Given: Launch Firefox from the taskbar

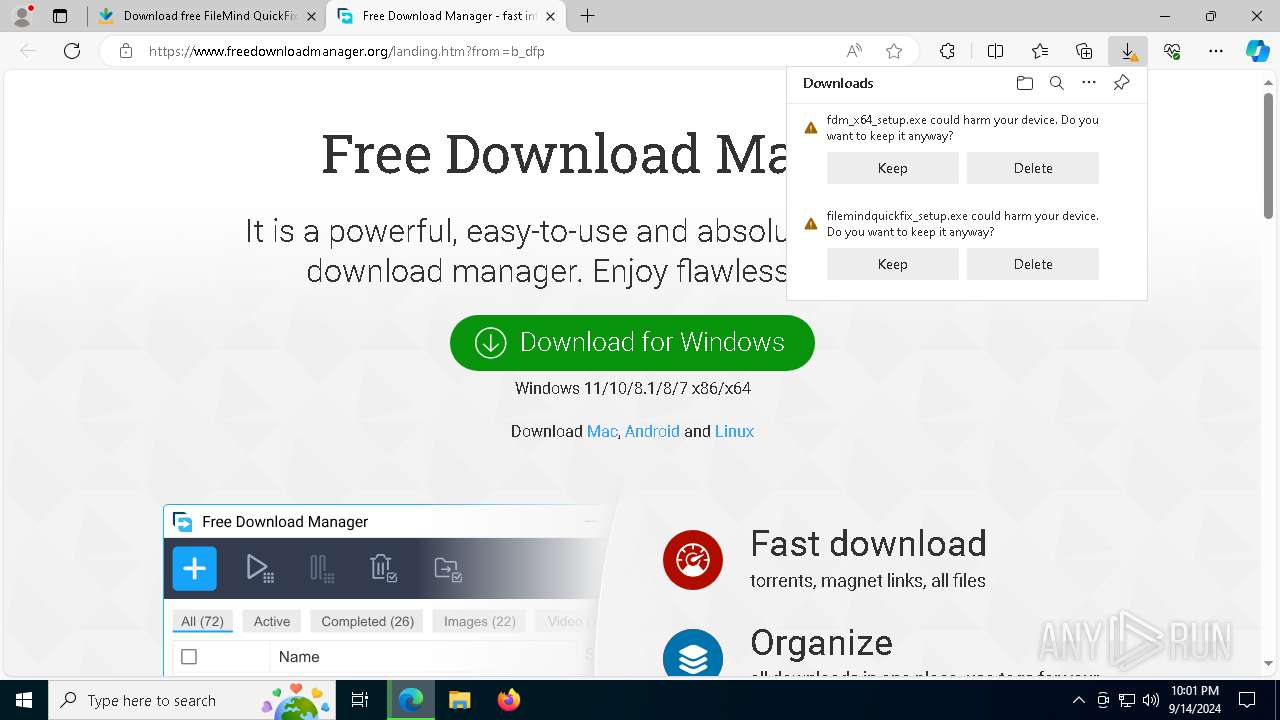Looking at the screenshot, I should pos(508,700).
